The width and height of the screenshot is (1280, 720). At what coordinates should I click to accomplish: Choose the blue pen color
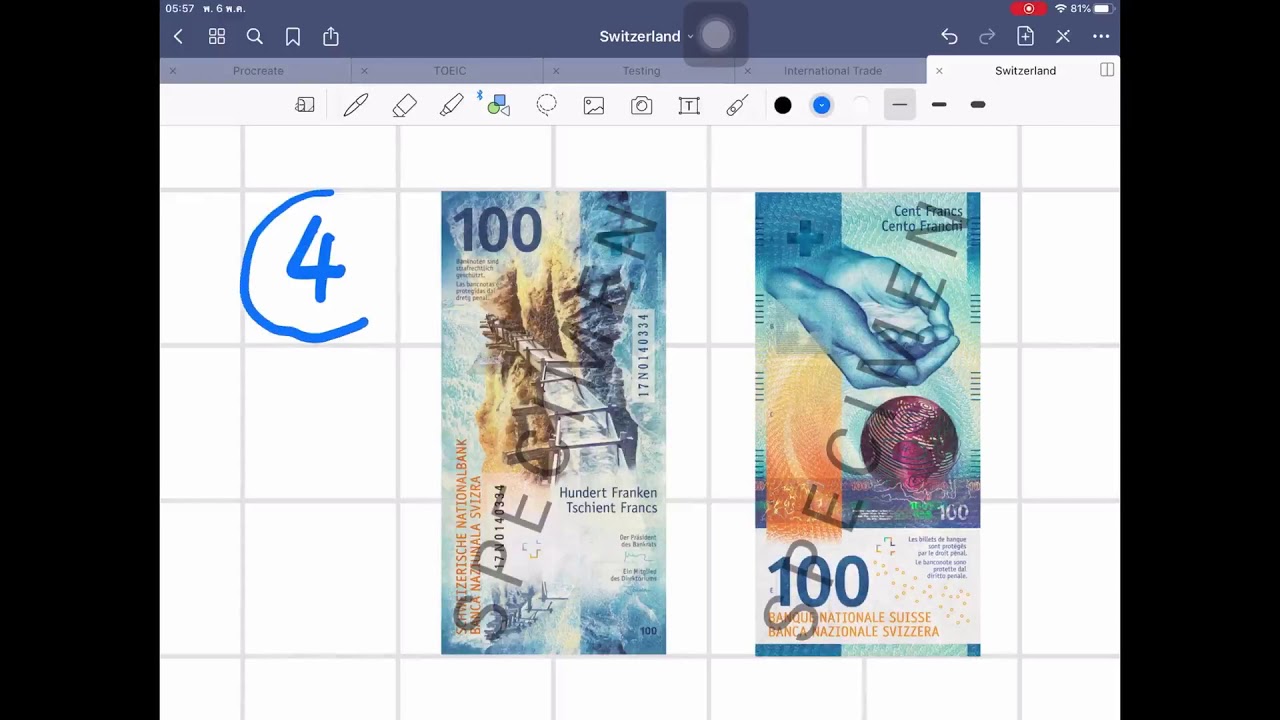(x=822, y=105)
